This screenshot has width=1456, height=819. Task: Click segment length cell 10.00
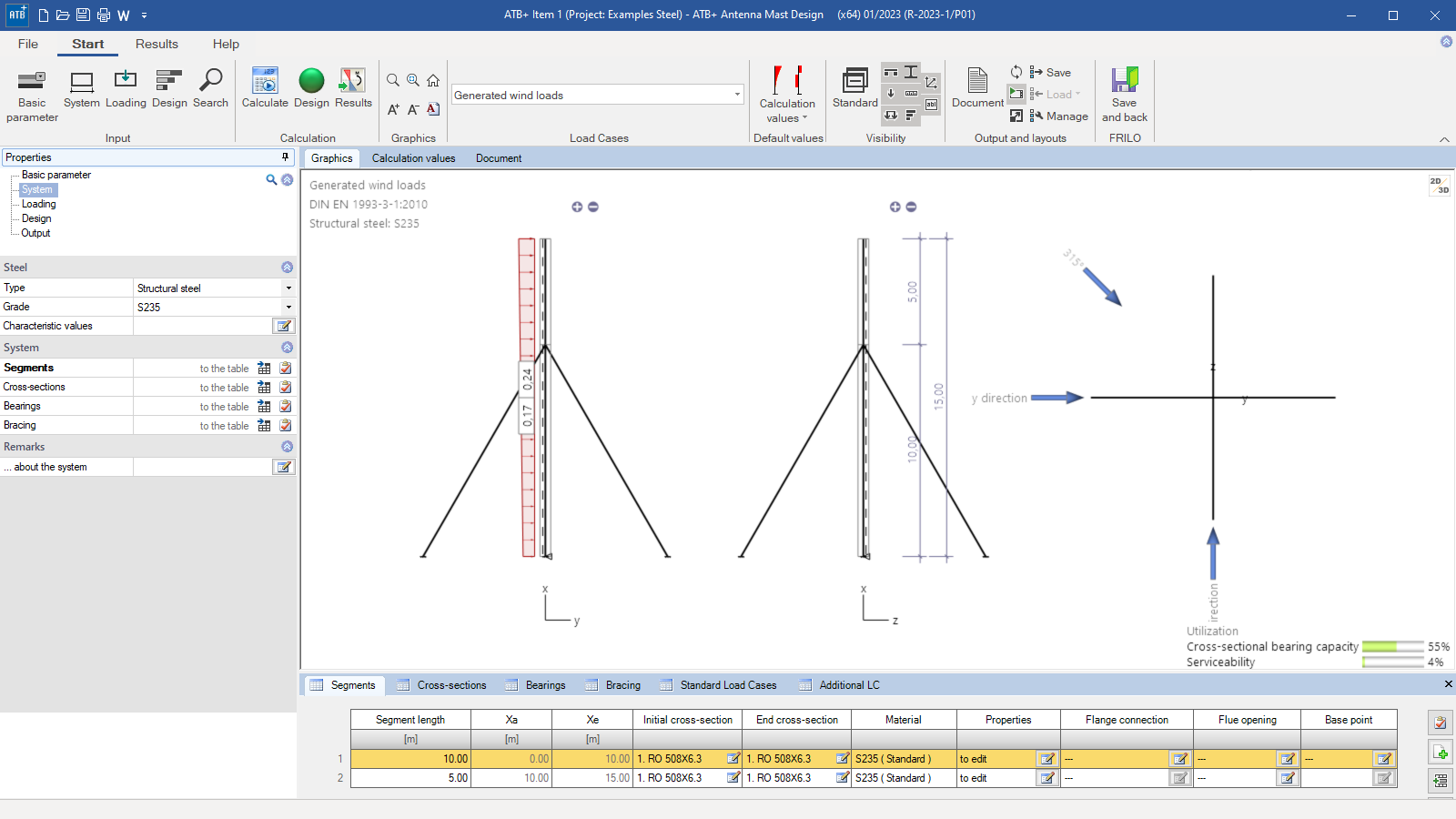[411, 758]
